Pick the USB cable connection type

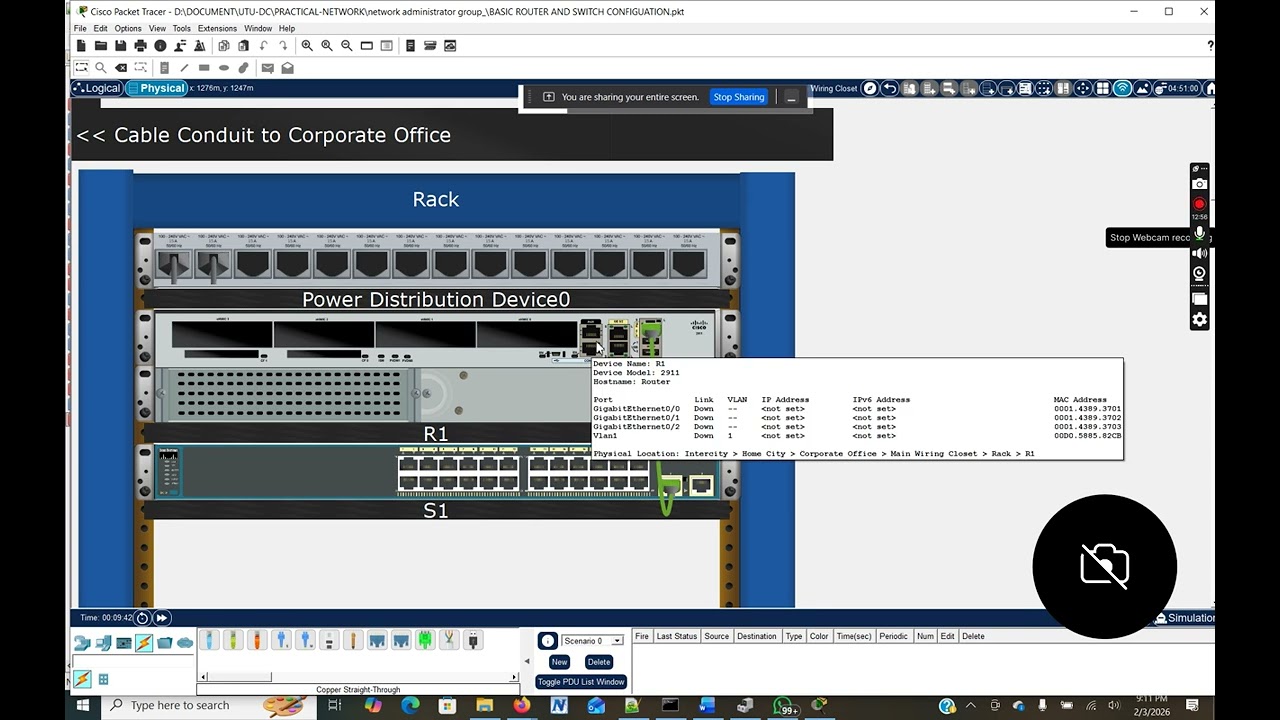(473, 640)
